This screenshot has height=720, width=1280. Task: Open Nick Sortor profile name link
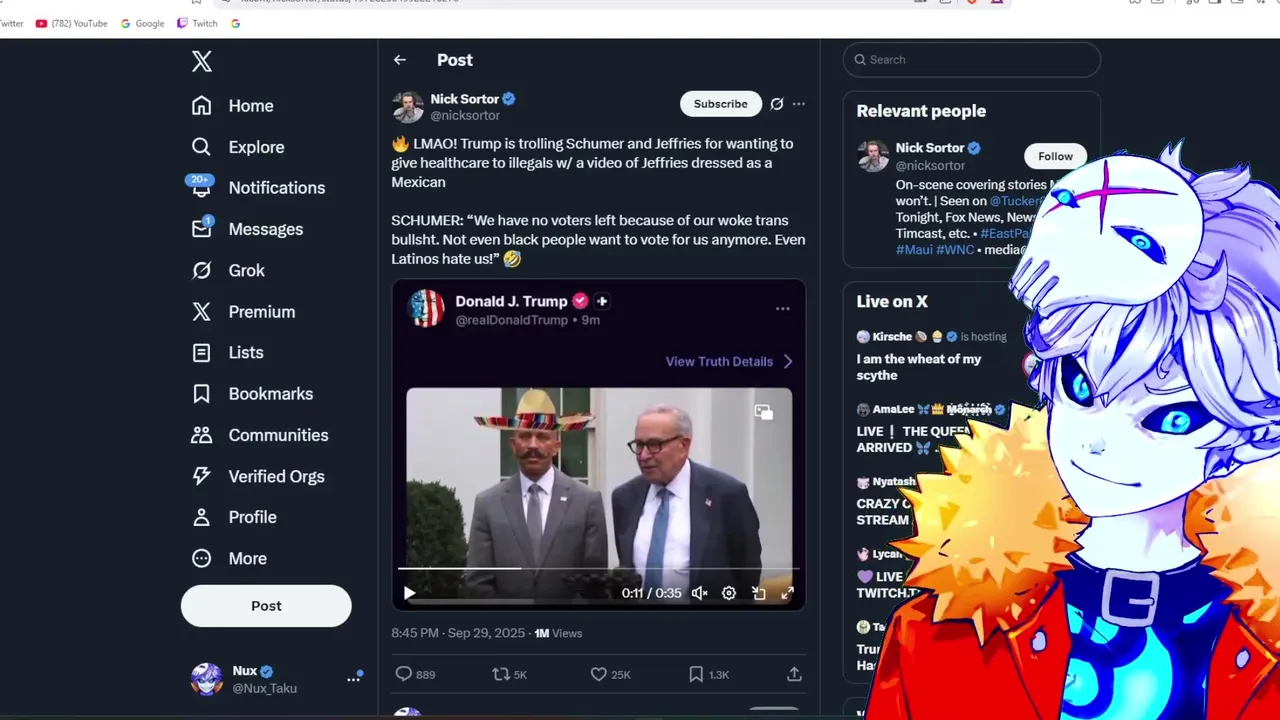(x=464, y=99)
